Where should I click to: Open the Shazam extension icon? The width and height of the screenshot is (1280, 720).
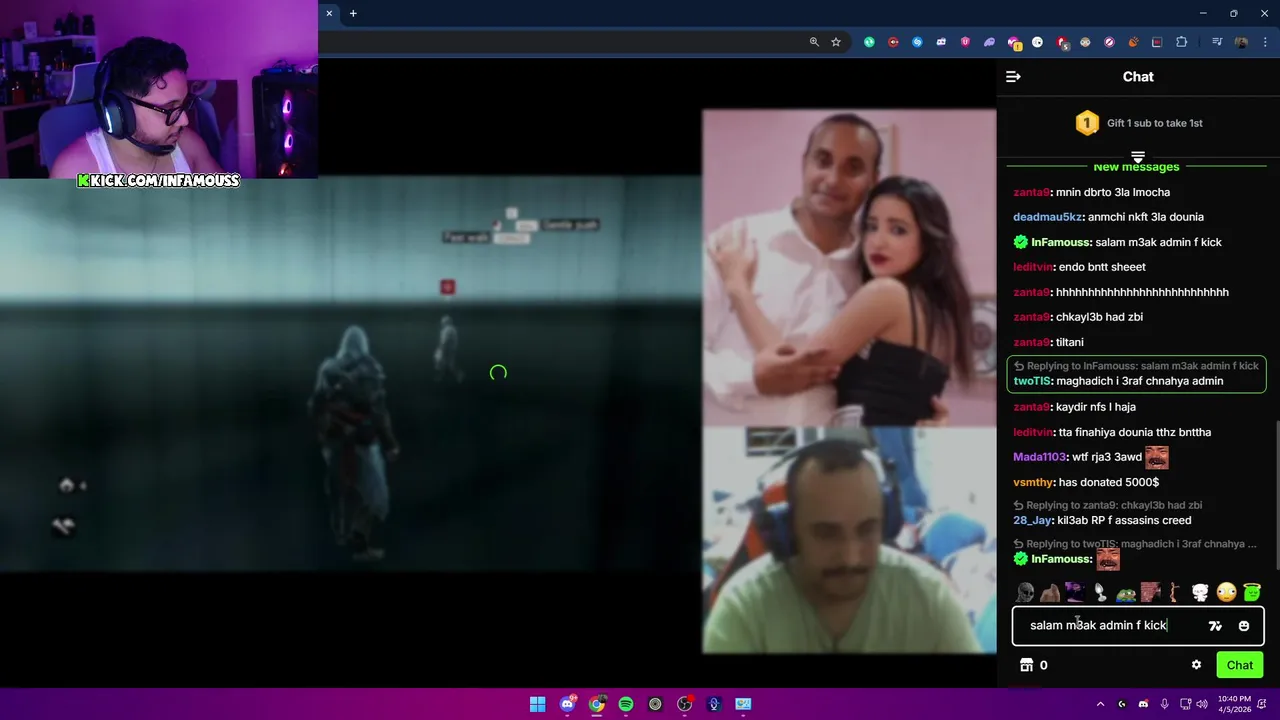click(917, 42)
